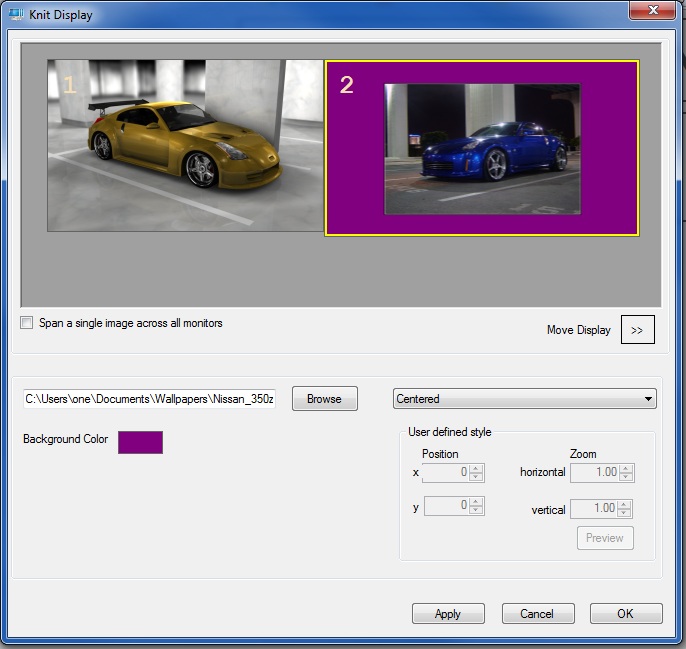This screenshot has width=686, height=649.
Task: Click the Position x value field
Action: [445, 472]
